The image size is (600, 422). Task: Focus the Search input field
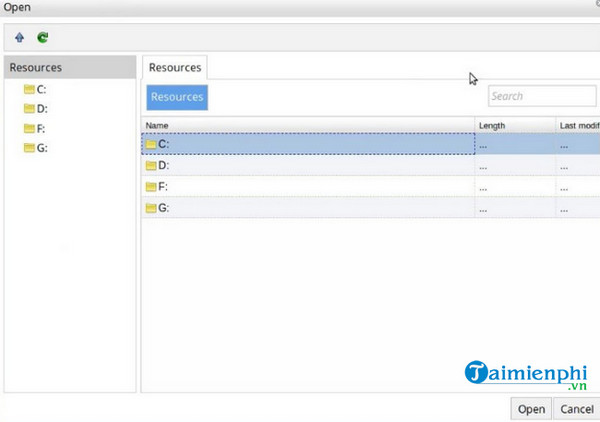540,96
